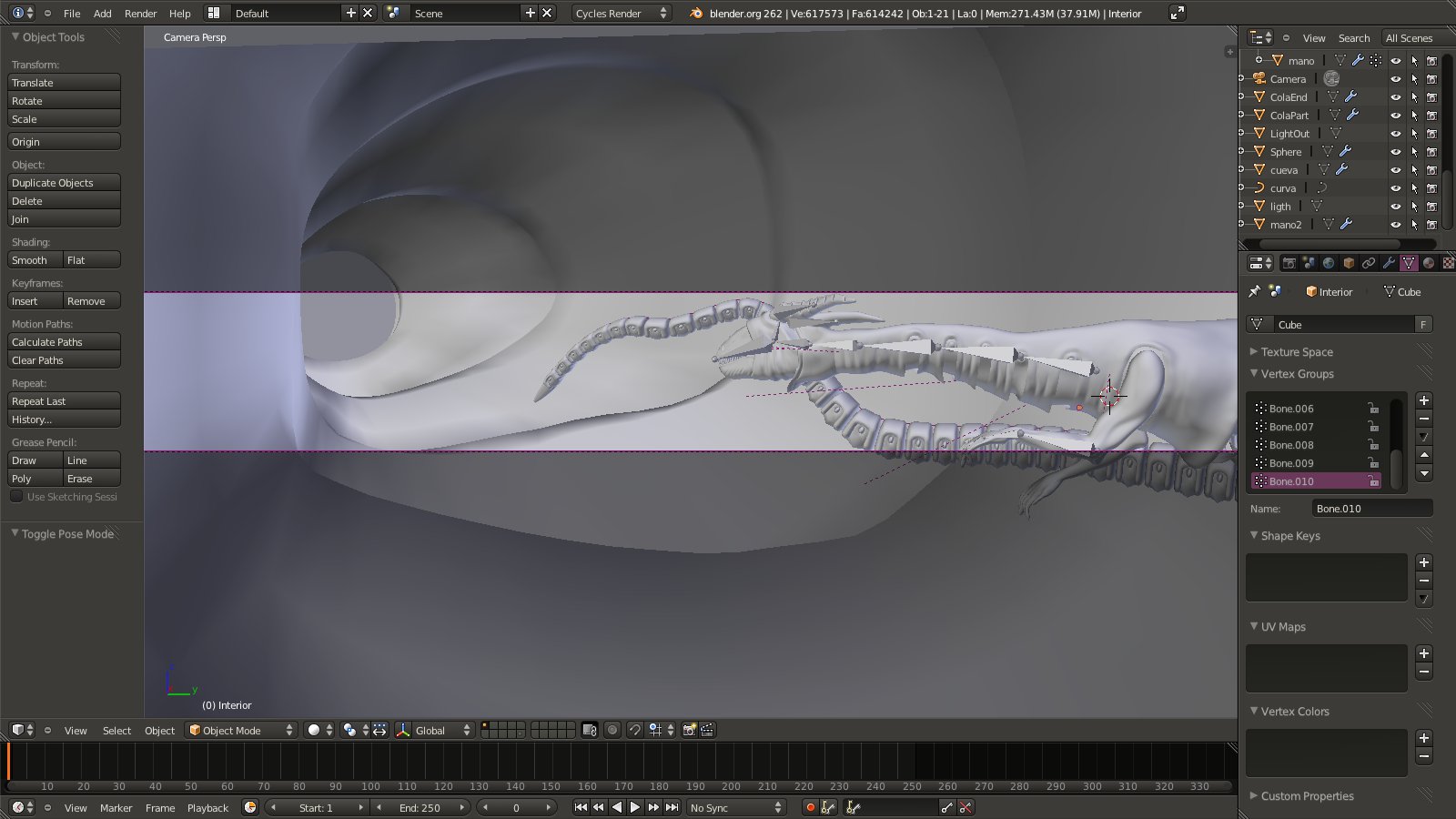This screenshot has height=819, width=1456.
Task: Hide the Camera object via eye icon
Action: 1395,79
